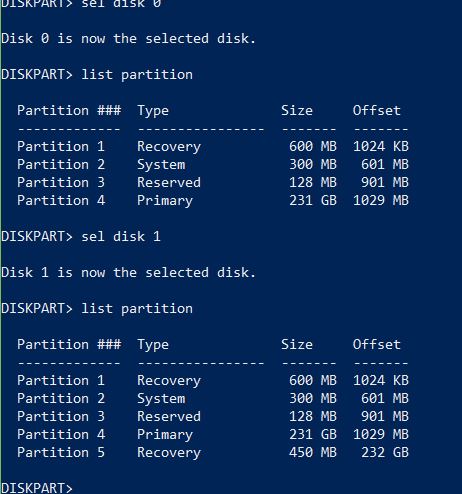Click 'Primary' type in Disk 0 listing
Viewport: 462px width, 494px height.
(165, 201)
